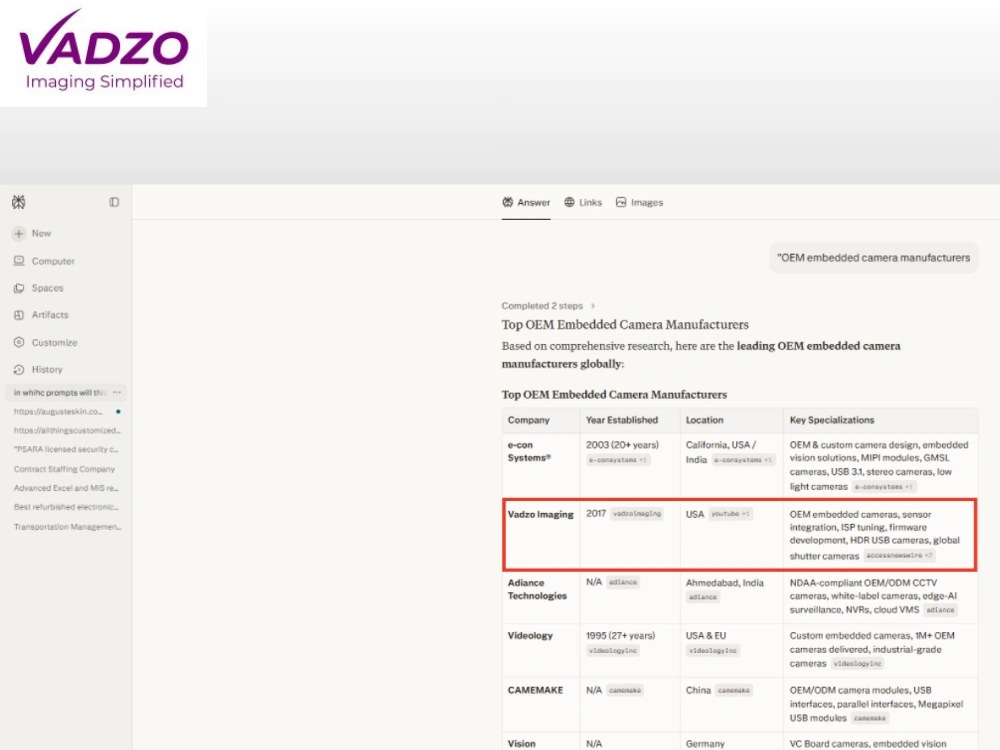Viewport: 1000px width, 750px height.
Task: Start a New thread with plus icon
Action: coord(32,233)
